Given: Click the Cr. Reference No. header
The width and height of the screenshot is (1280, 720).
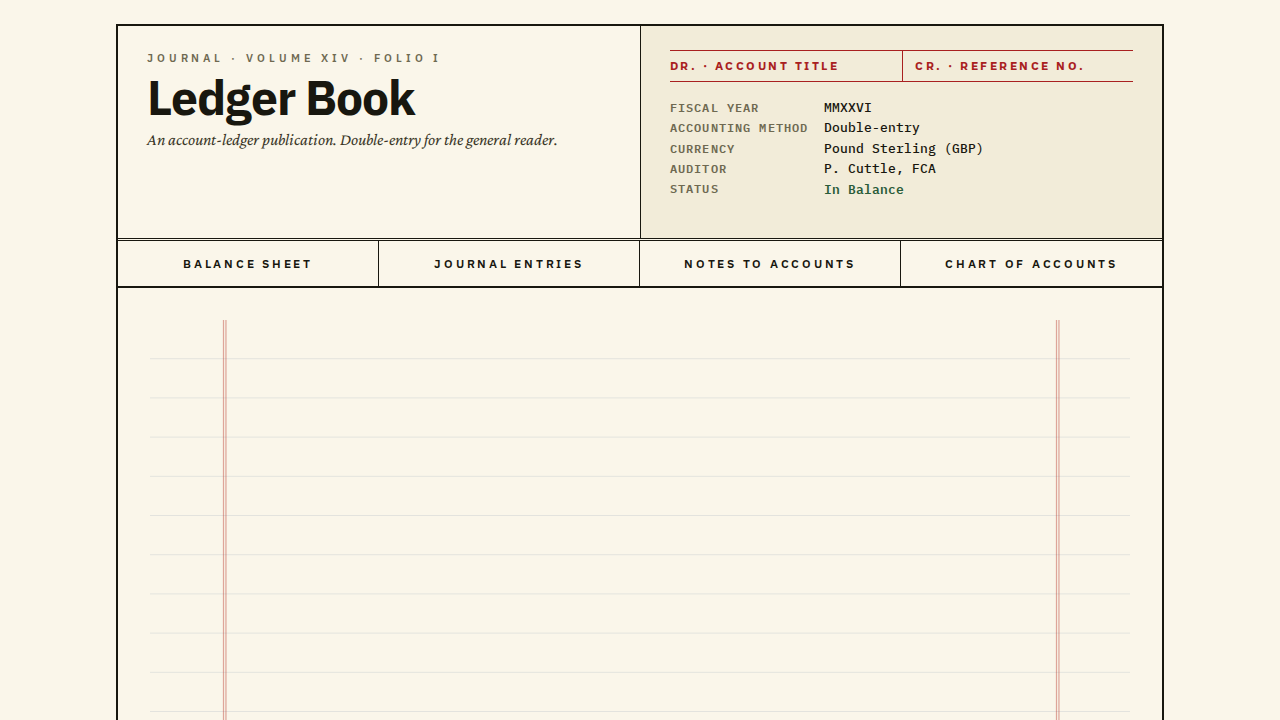Looking at the screenshot, I should click(x=999, y=66).
